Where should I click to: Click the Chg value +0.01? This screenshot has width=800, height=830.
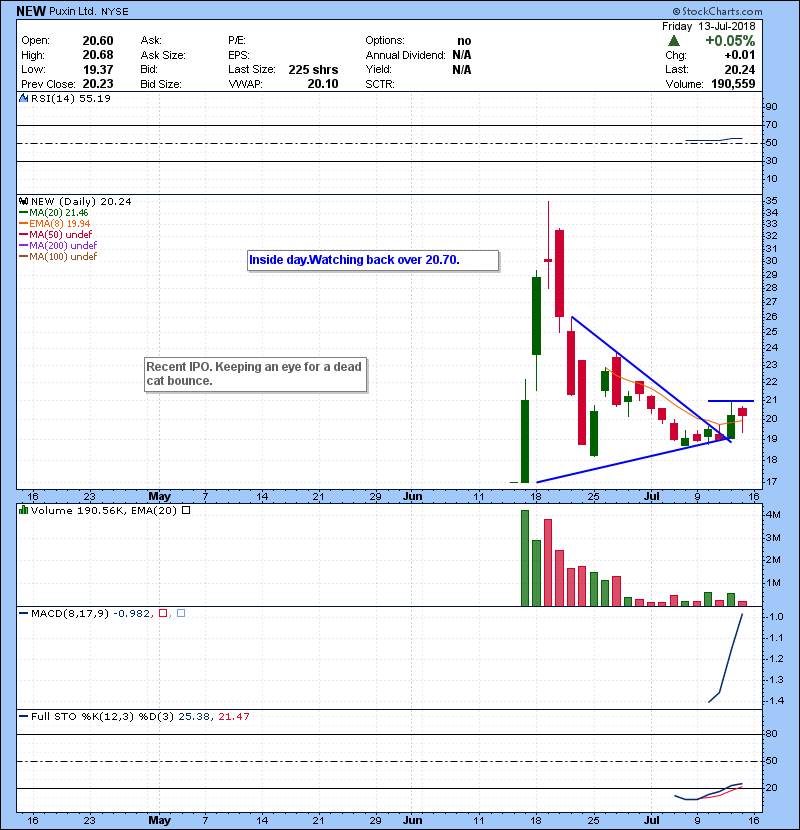coord(740,55)
